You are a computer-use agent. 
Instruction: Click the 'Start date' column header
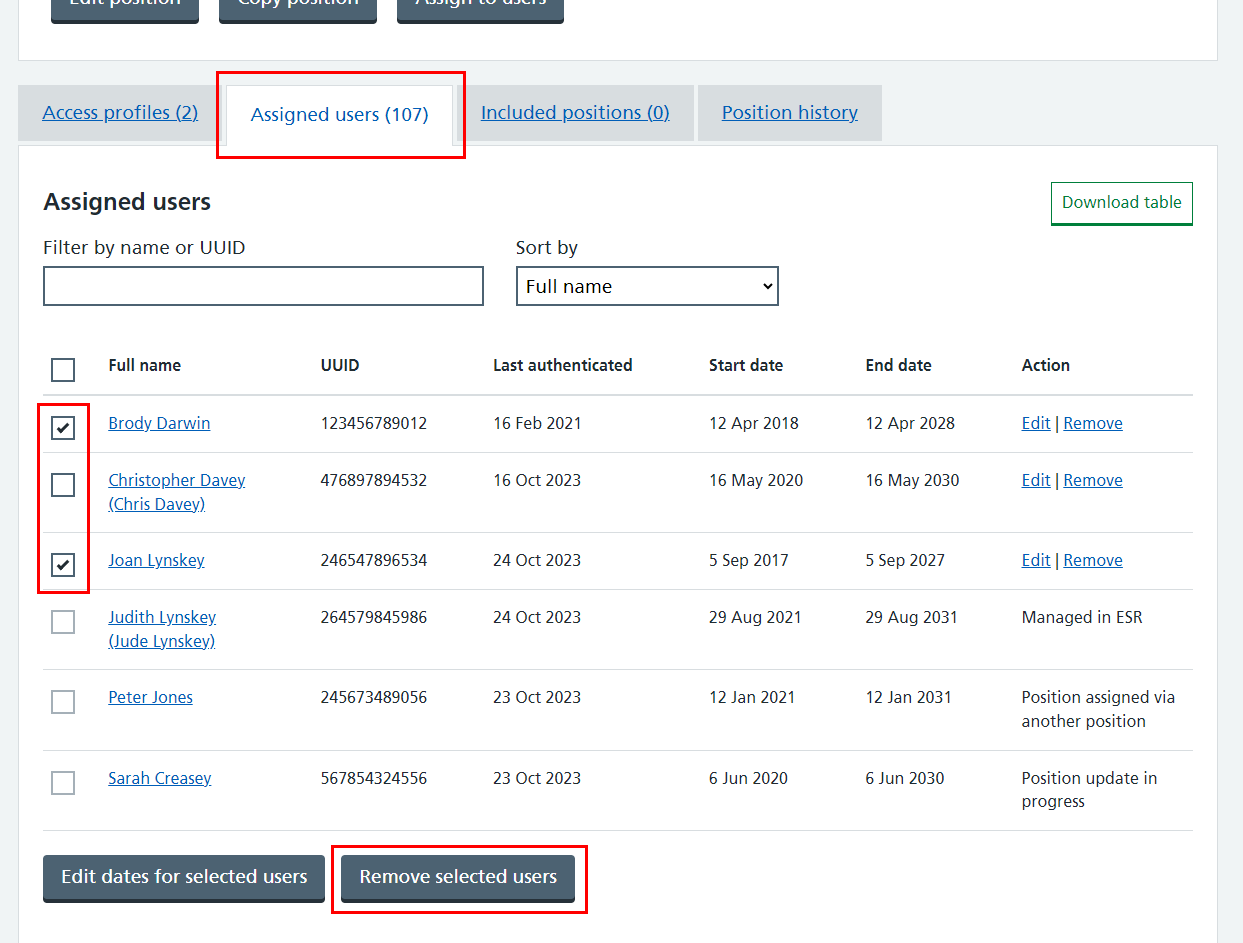point(746,365)
